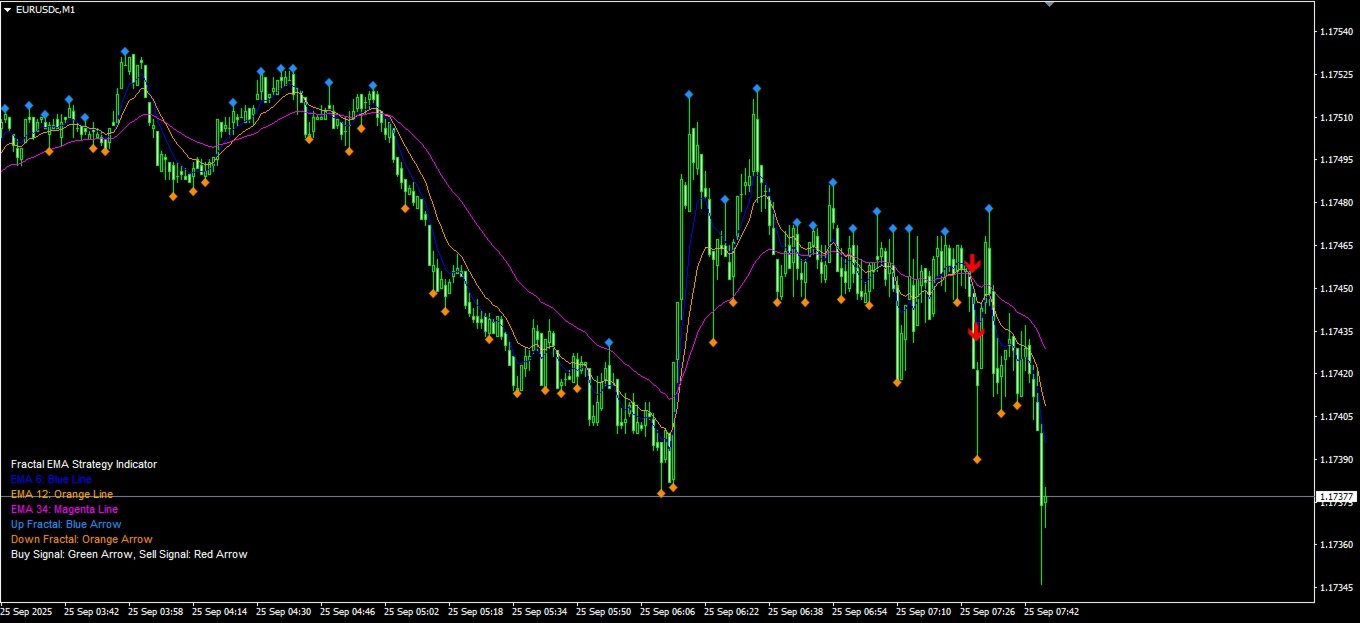Click the Buy Signal / Sell Signal legend line
The width and height of the screenshot is (1360, 623).
coord(129,554)
